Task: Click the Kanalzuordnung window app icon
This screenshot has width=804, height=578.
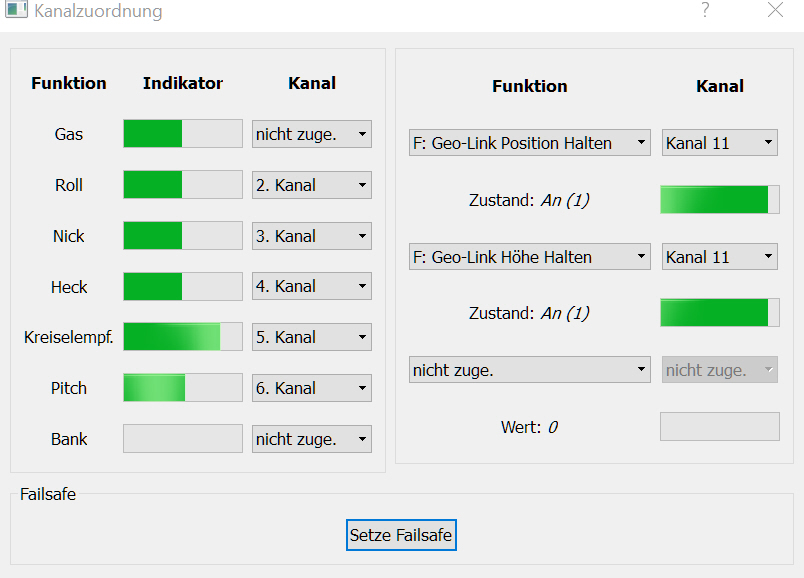Action: tap(16, 11)
